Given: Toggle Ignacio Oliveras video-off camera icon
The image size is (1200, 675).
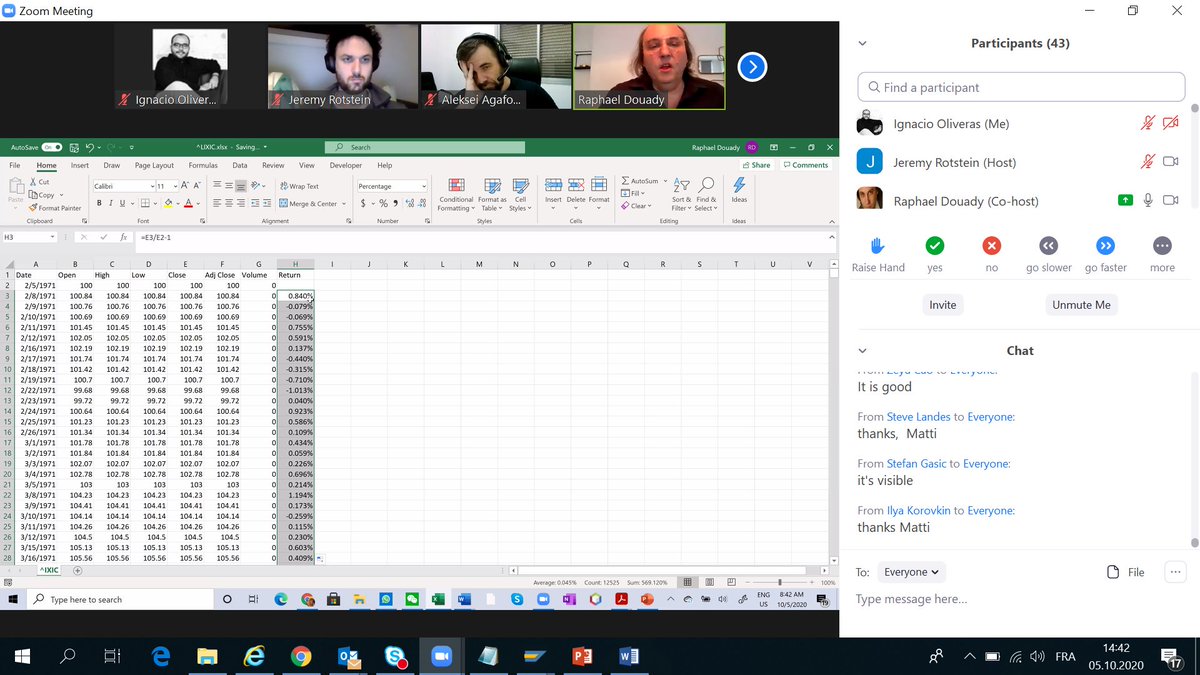Looking at the screenshot, I should [x=1171, y=124].
